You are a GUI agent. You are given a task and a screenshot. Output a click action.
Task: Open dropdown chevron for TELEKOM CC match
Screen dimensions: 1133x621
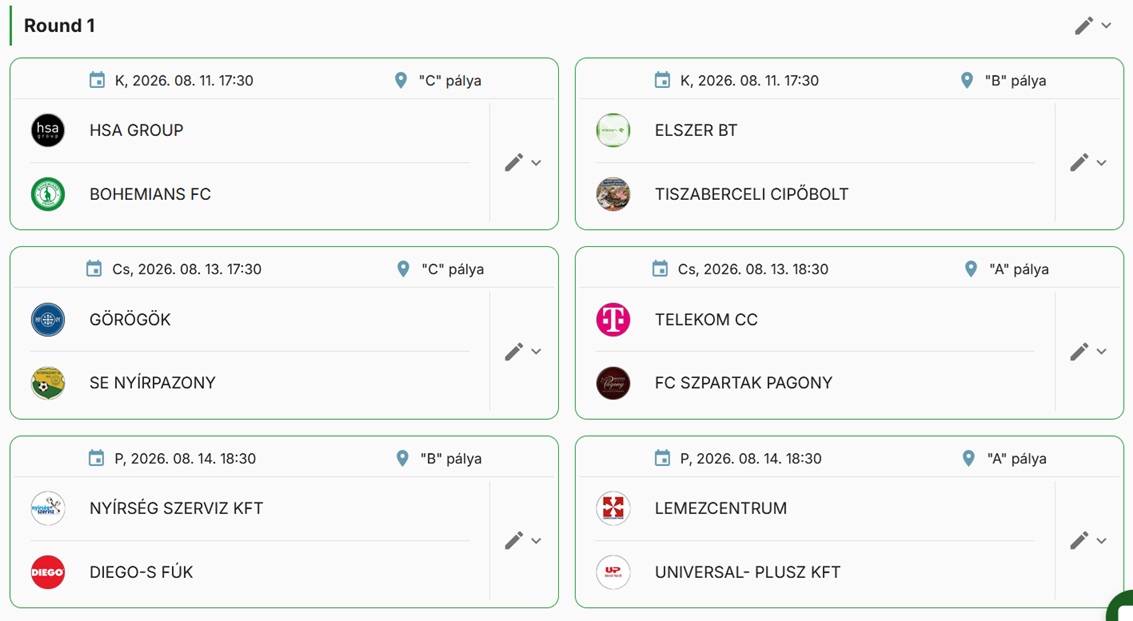coord(1101,352)
